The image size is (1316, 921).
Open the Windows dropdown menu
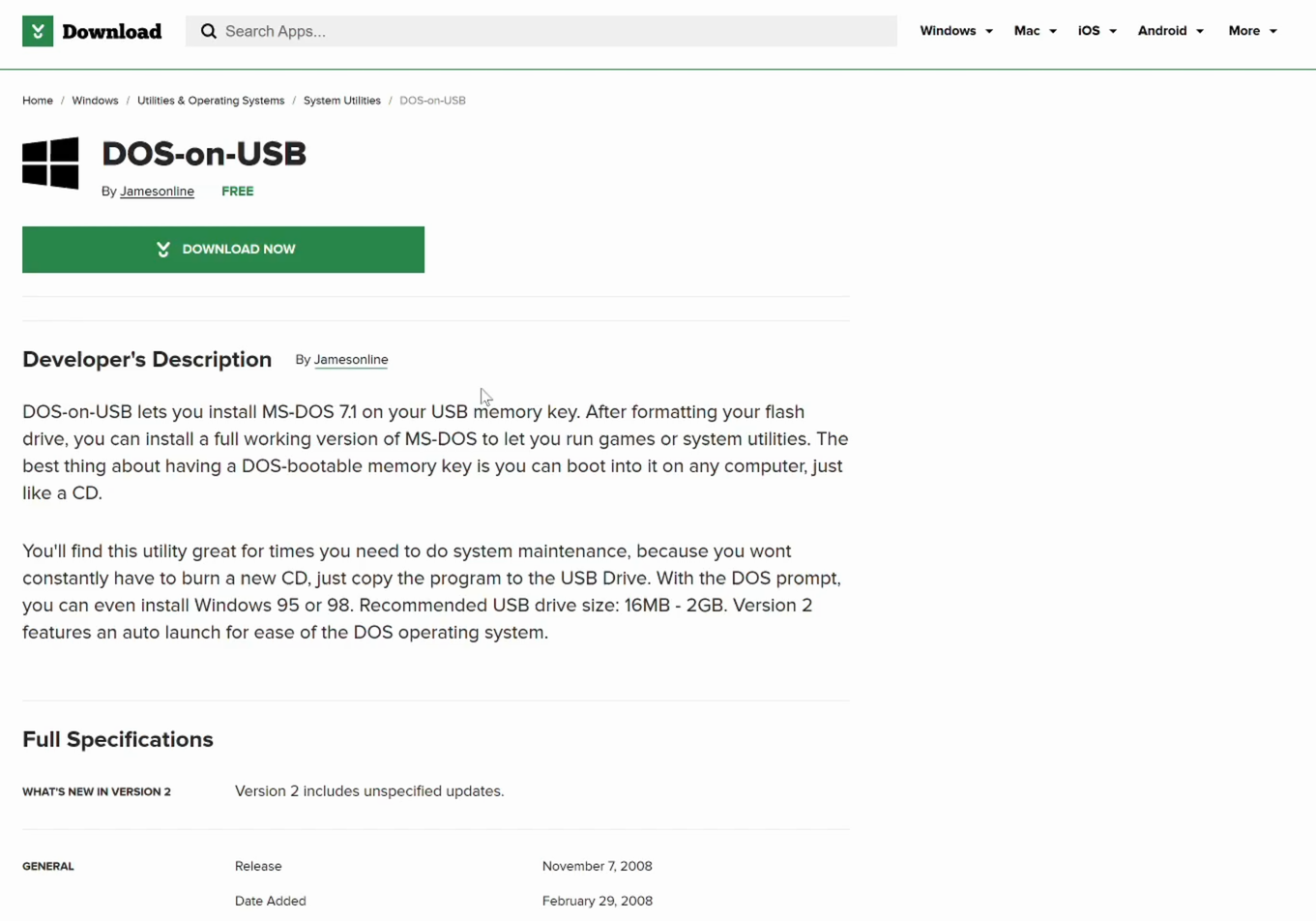pos(955,31)
